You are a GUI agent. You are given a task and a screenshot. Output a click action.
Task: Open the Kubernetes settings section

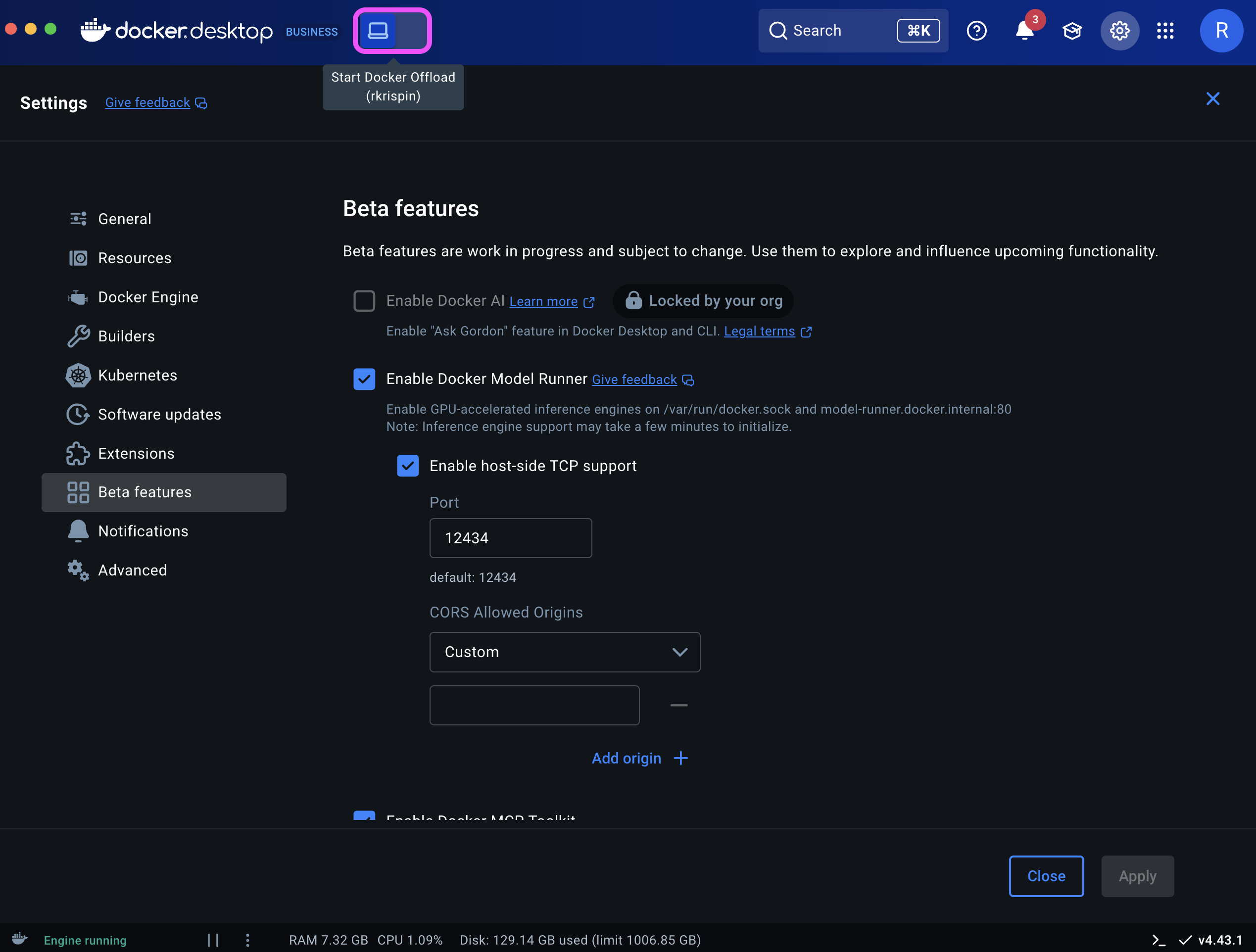138,375
